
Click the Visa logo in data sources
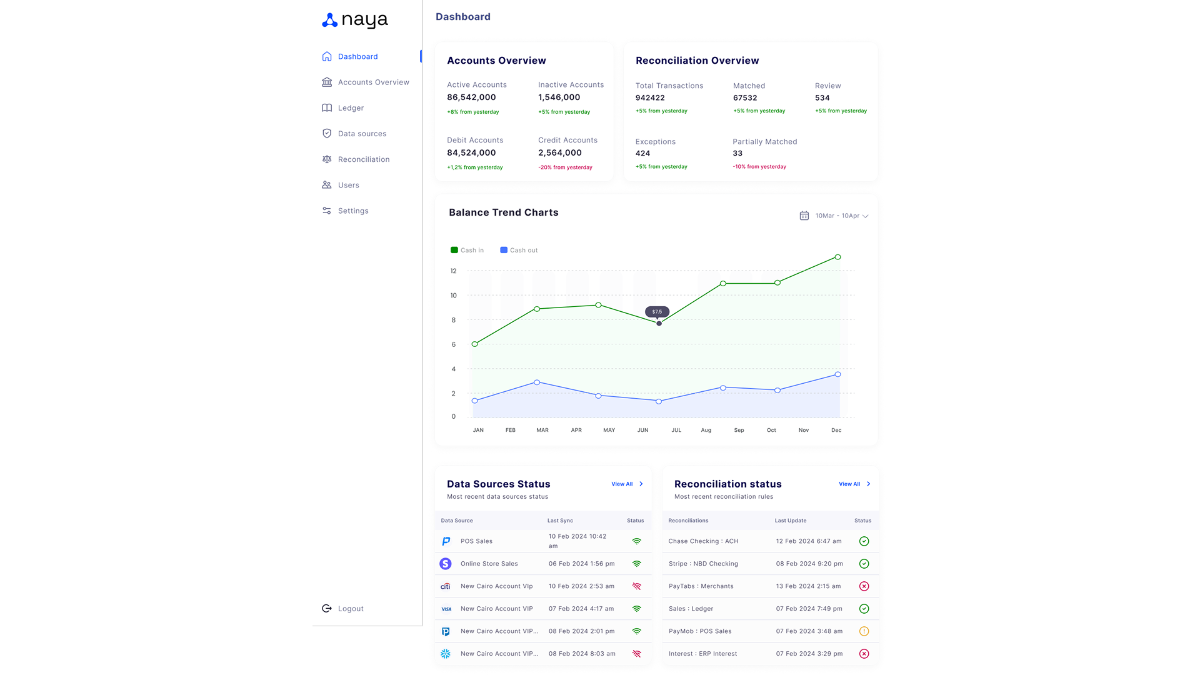click(446, 608)
